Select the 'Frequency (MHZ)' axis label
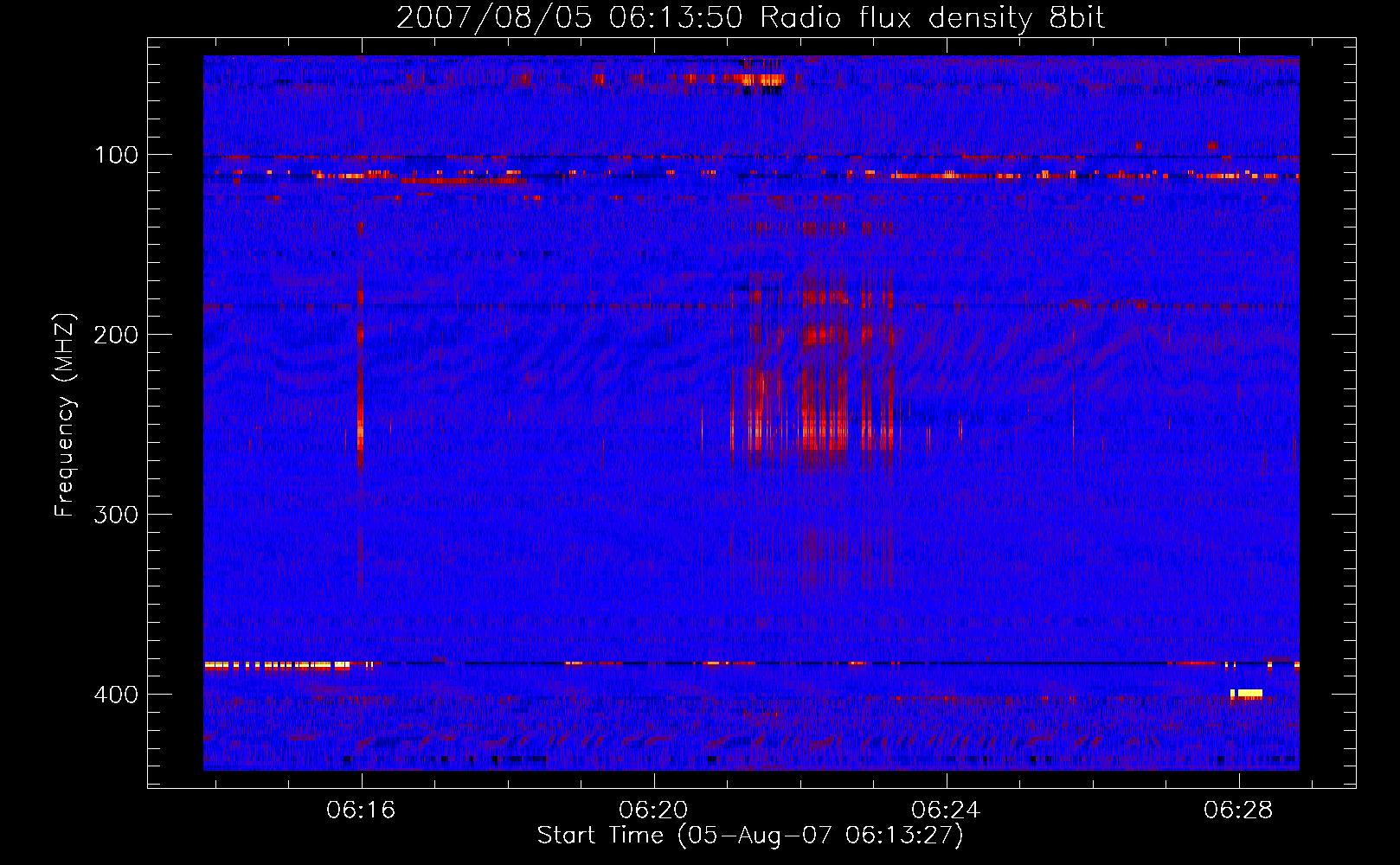Viewport: 1400px width, 865px height. point(65,414)
